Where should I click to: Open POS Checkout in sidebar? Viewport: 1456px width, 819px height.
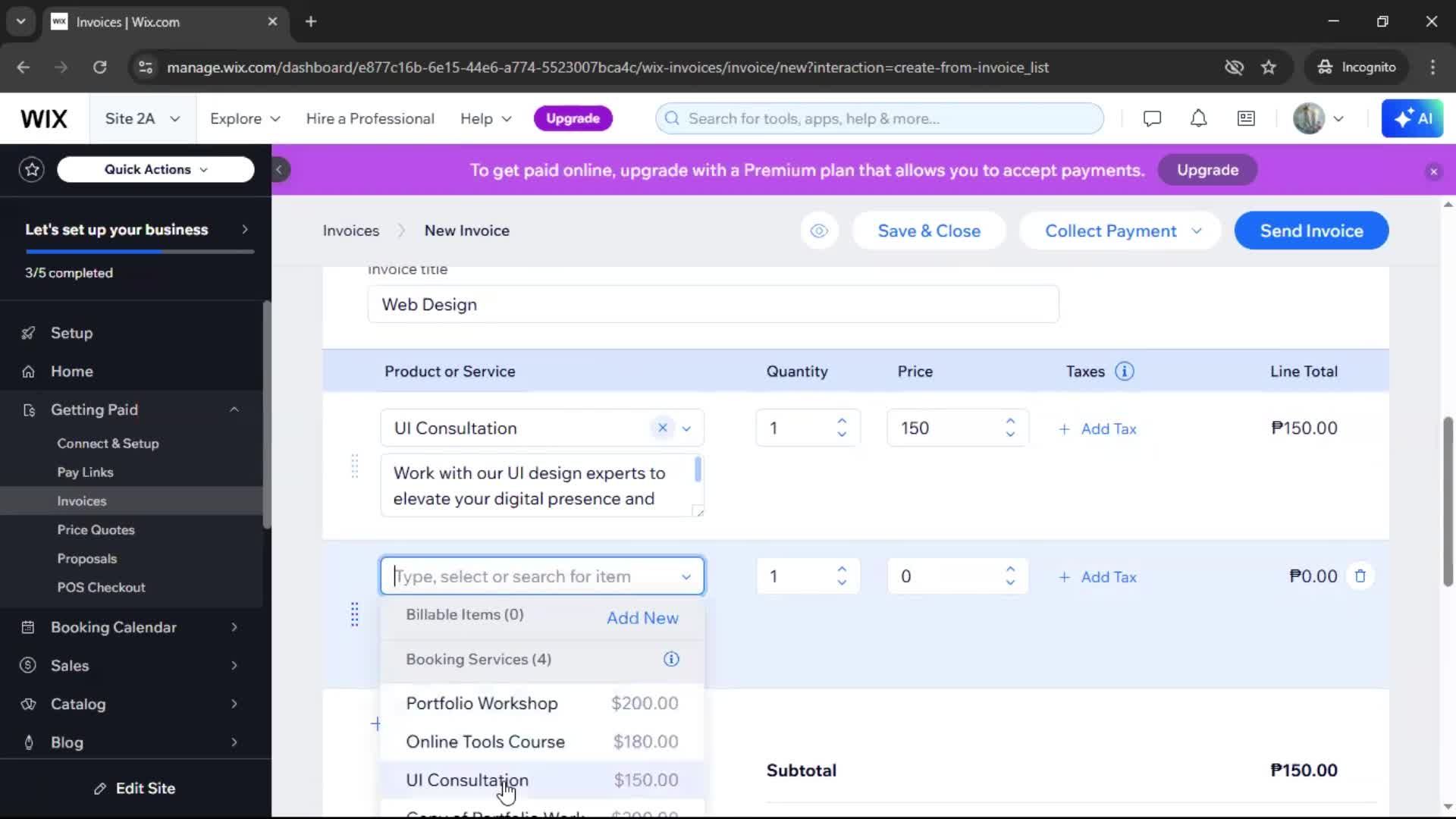tap(101, 587)
